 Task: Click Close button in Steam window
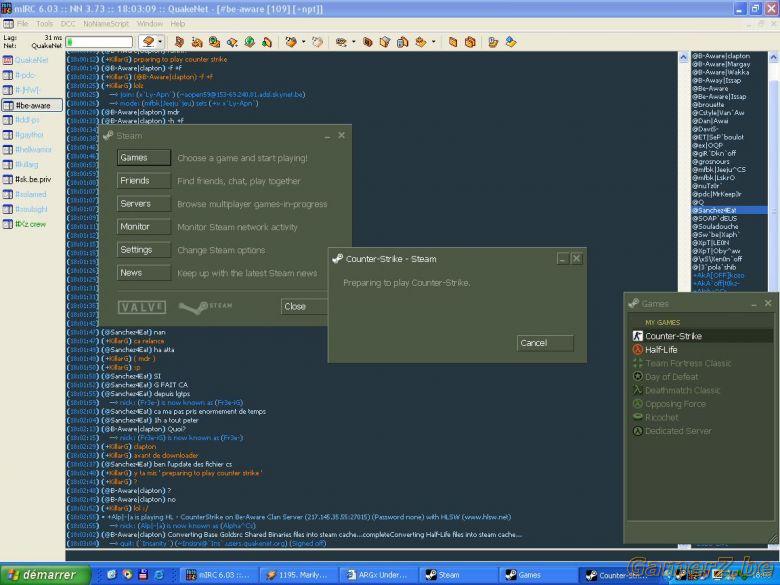[304, 306]
